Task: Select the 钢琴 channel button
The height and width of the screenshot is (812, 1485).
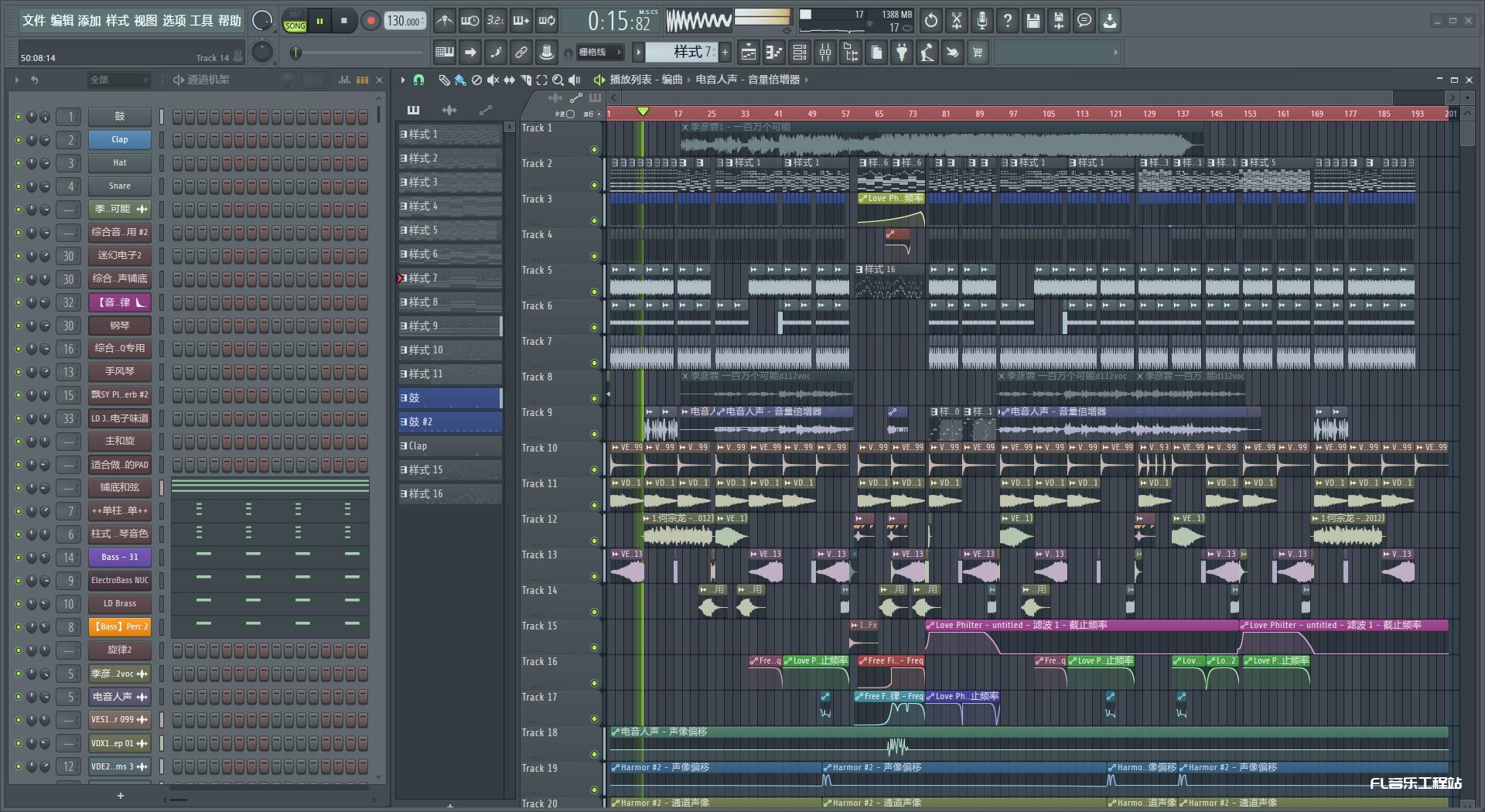Action: 119,326
